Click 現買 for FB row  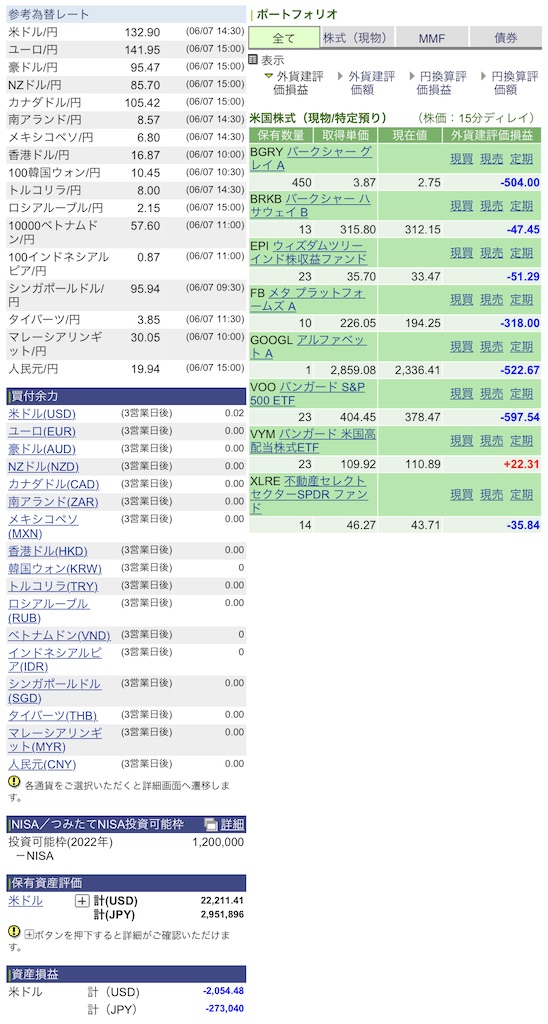(x=462, y=300)
